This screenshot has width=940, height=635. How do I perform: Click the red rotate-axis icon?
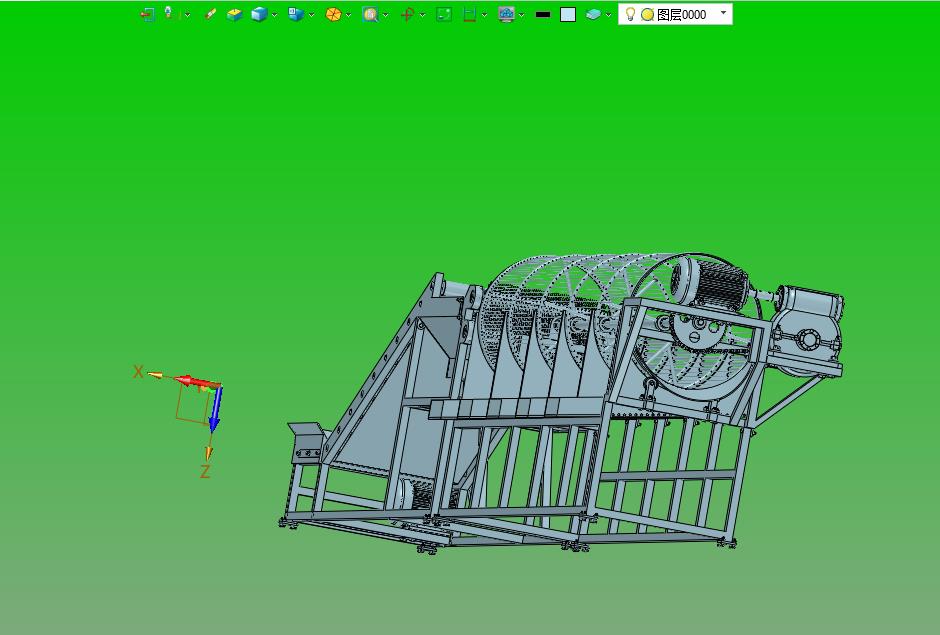click(x=408, y=14)
